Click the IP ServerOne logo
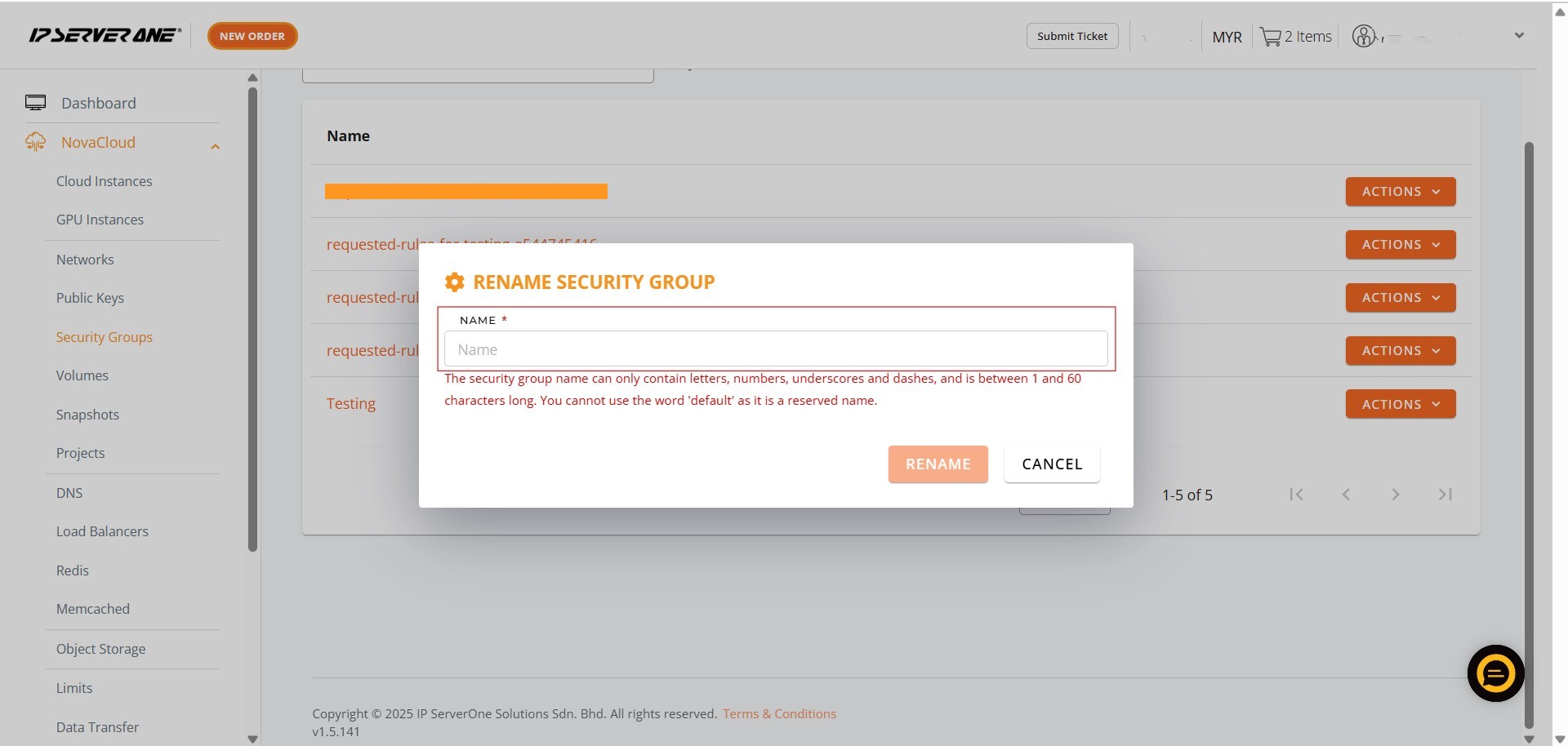This screenshot has width=1568, height=746. pos(105,35)
